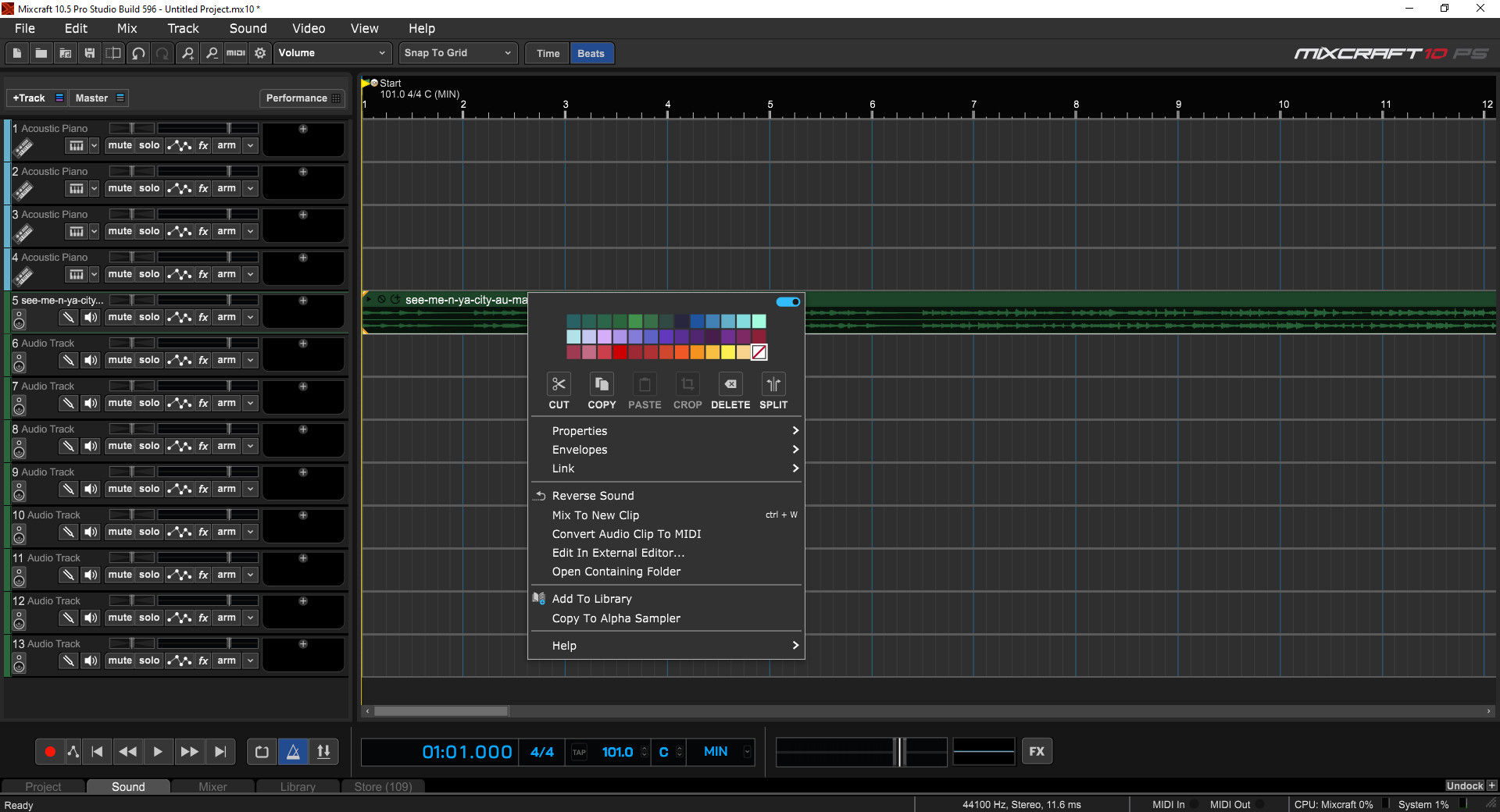Screen dimensions: 1500x812
Task: Click the mixdown icon beside the record button
Action: point(73,752)
